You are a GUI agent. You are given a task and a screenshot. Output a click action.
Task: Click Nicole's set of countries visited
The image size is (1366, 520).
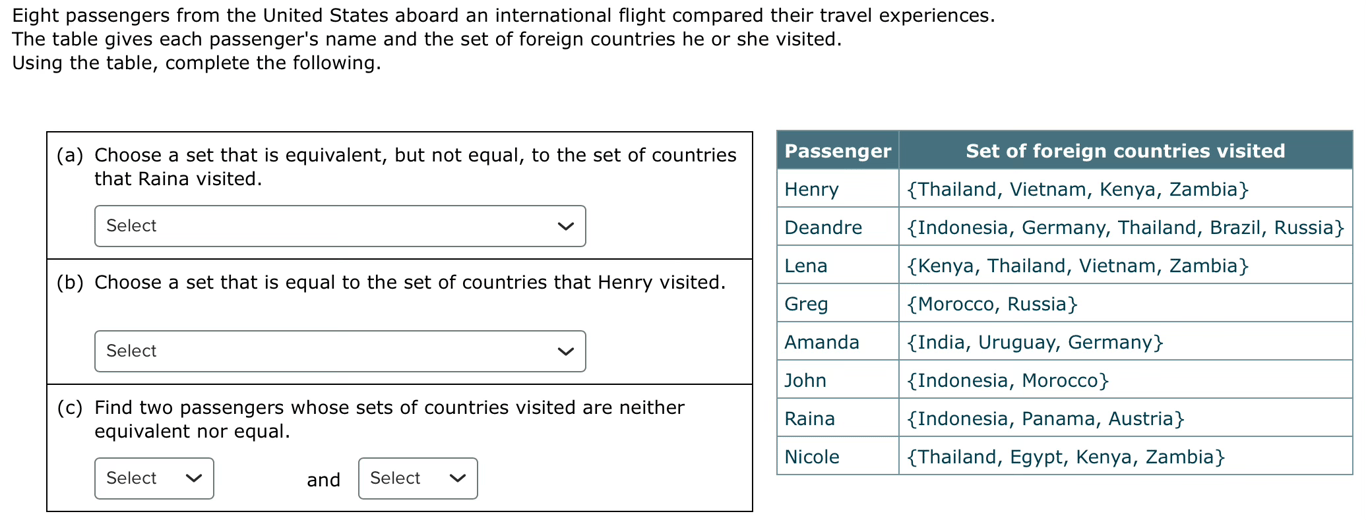point(1065,457)
